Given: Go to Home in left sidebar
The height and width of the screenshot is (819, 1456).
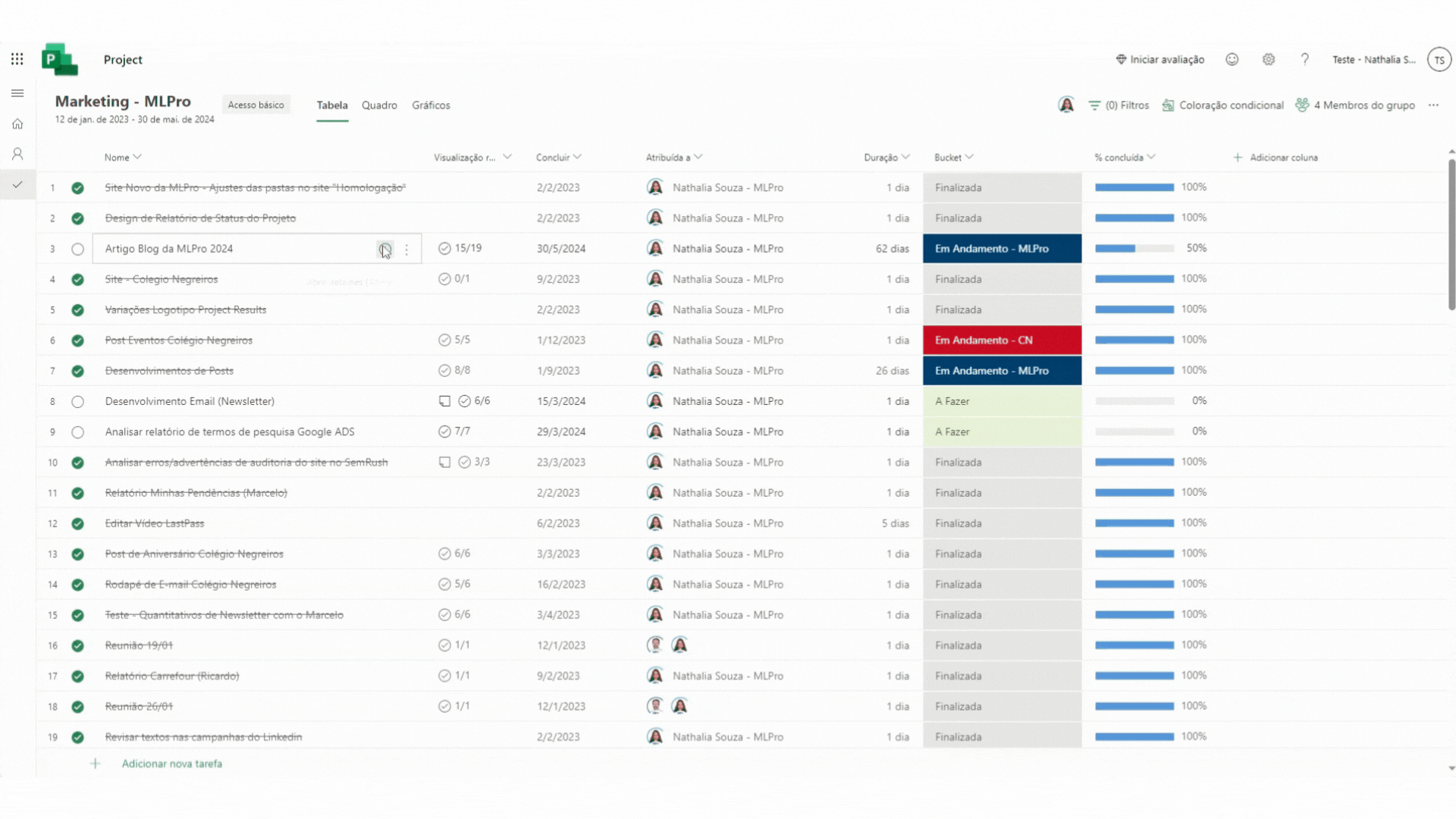Looking at the screenshot, I should point(17,124).
